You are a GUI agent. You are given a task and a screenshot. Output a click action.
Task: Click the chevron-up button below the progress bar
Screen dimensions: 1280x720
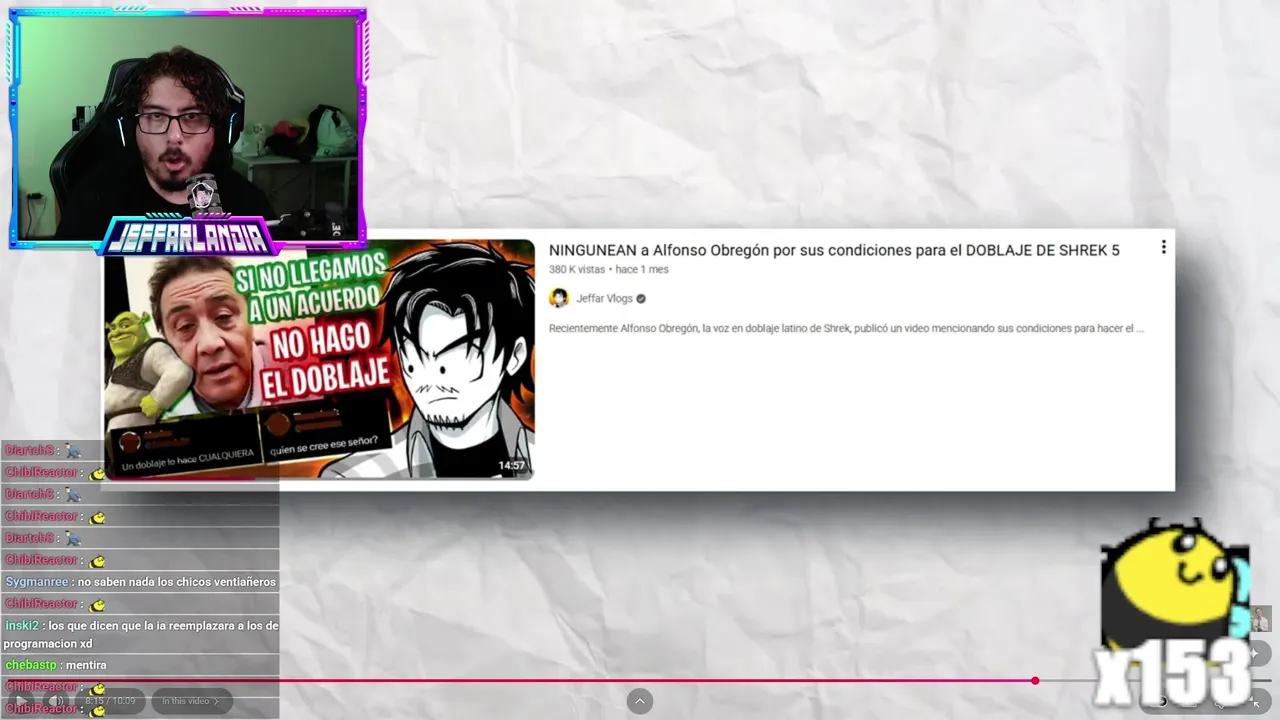(640, 701)
